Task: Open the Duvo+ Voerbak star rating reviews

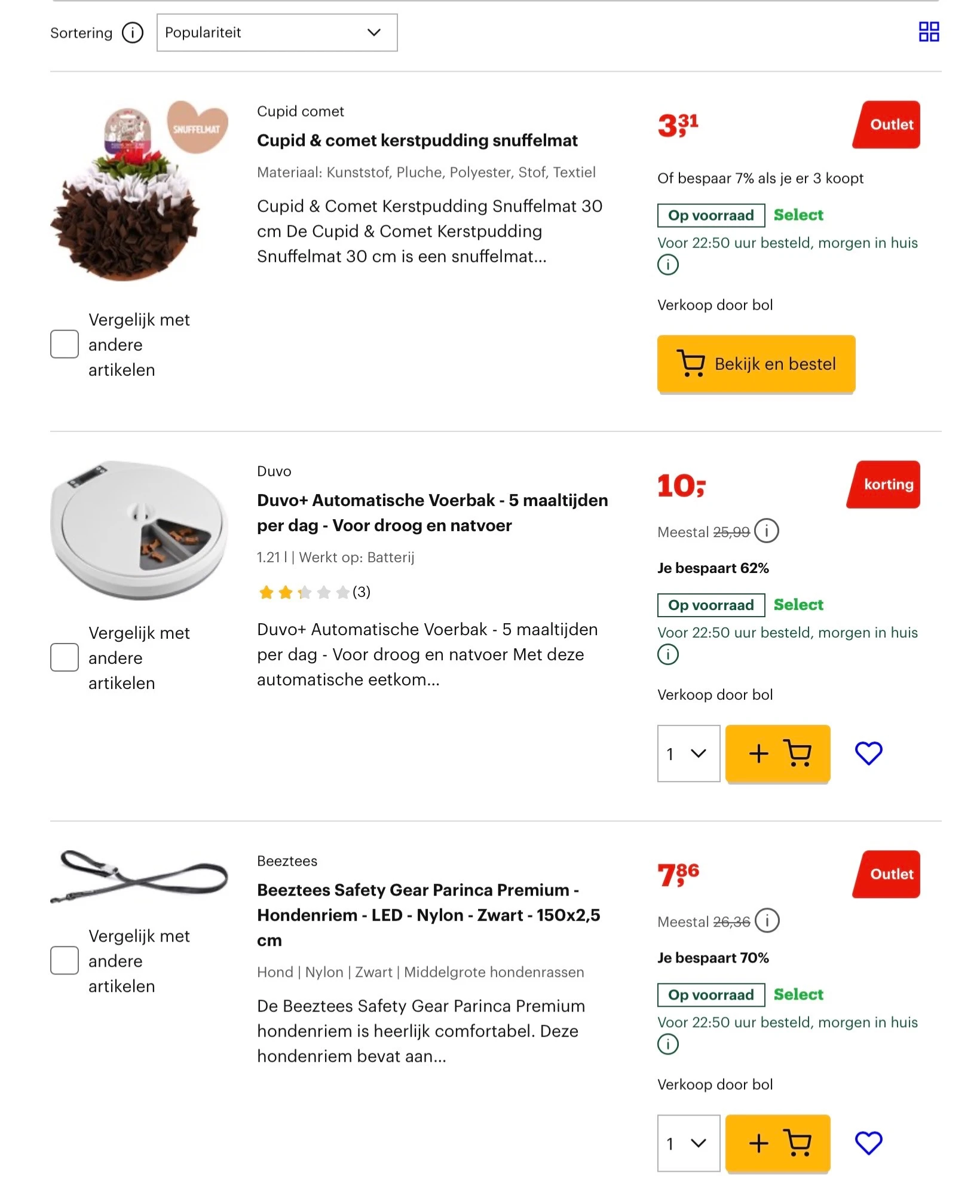Action: pos(314,592)
